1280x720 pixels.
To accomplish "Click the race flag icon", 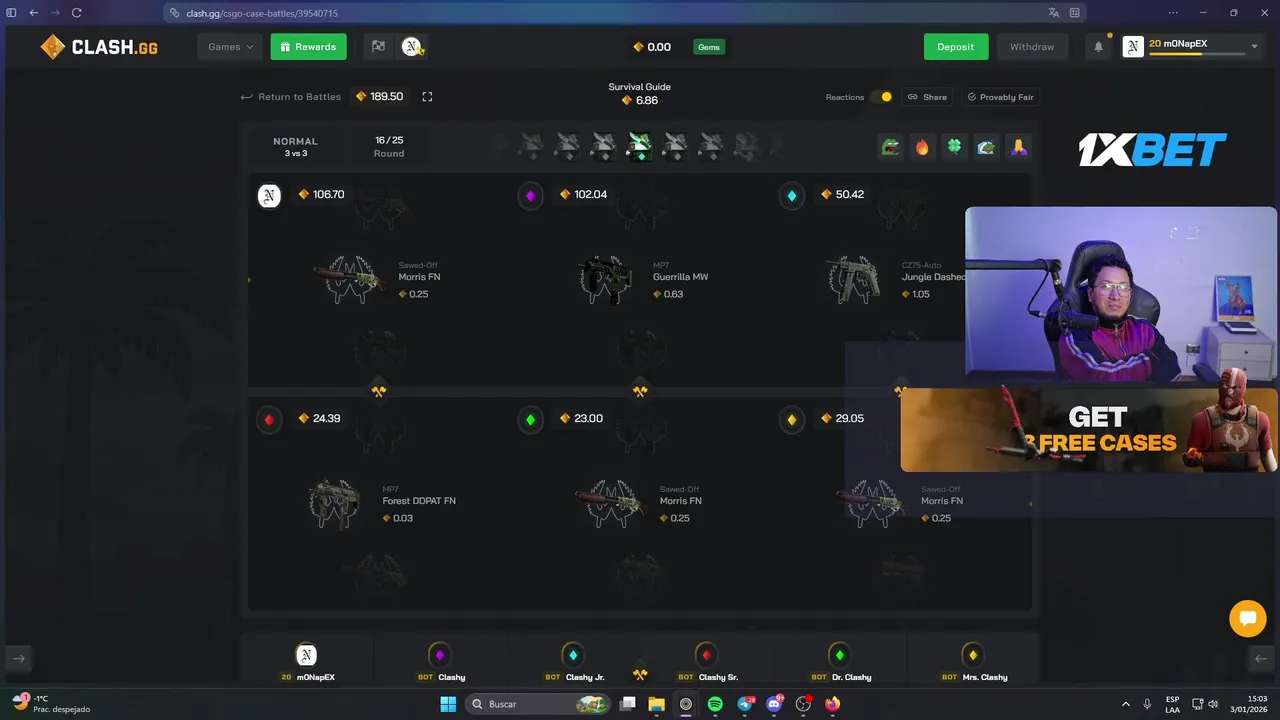I will pyautogui.click(x=378, y=46).
